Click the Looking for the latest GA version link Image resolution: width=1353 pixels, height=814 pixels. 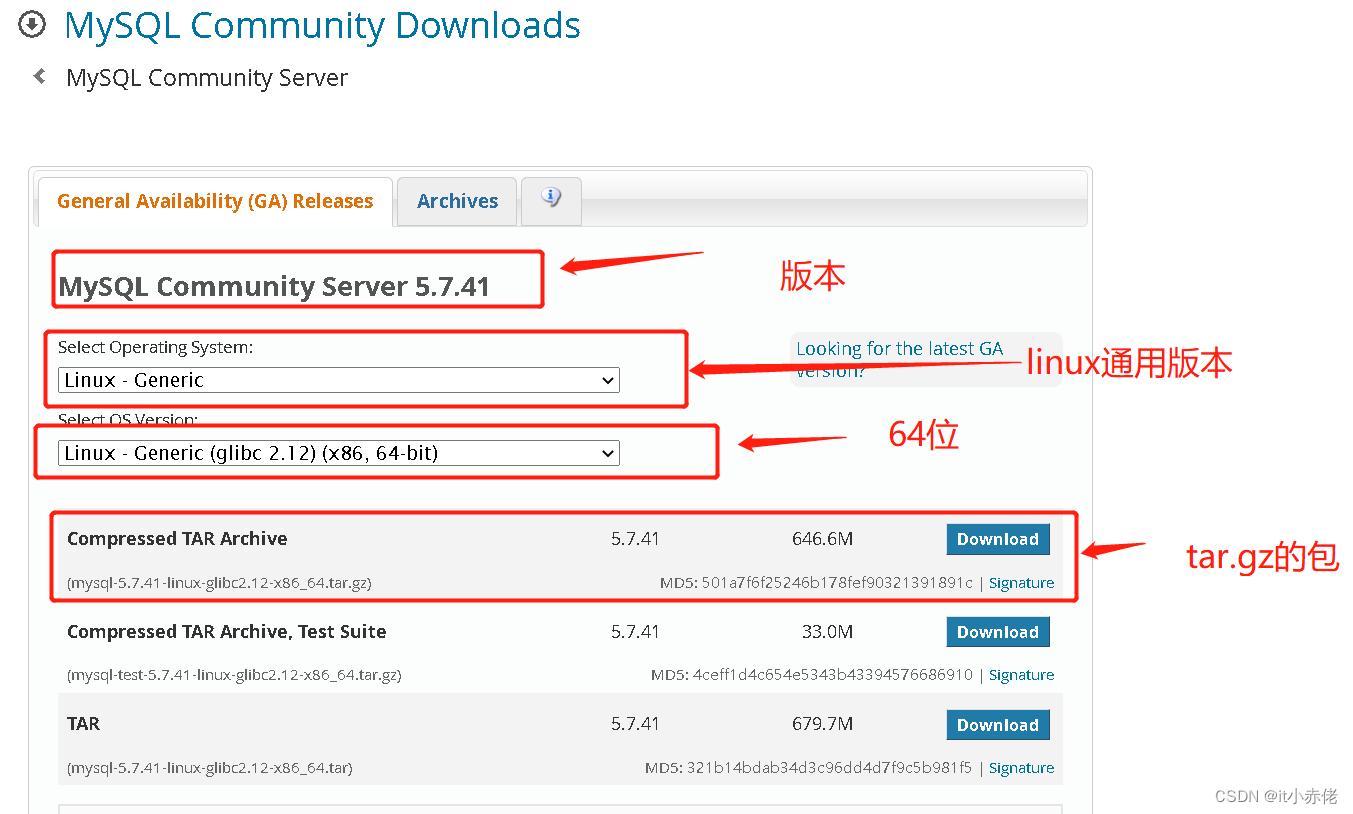pyautogui.click(x=899, y=348)
